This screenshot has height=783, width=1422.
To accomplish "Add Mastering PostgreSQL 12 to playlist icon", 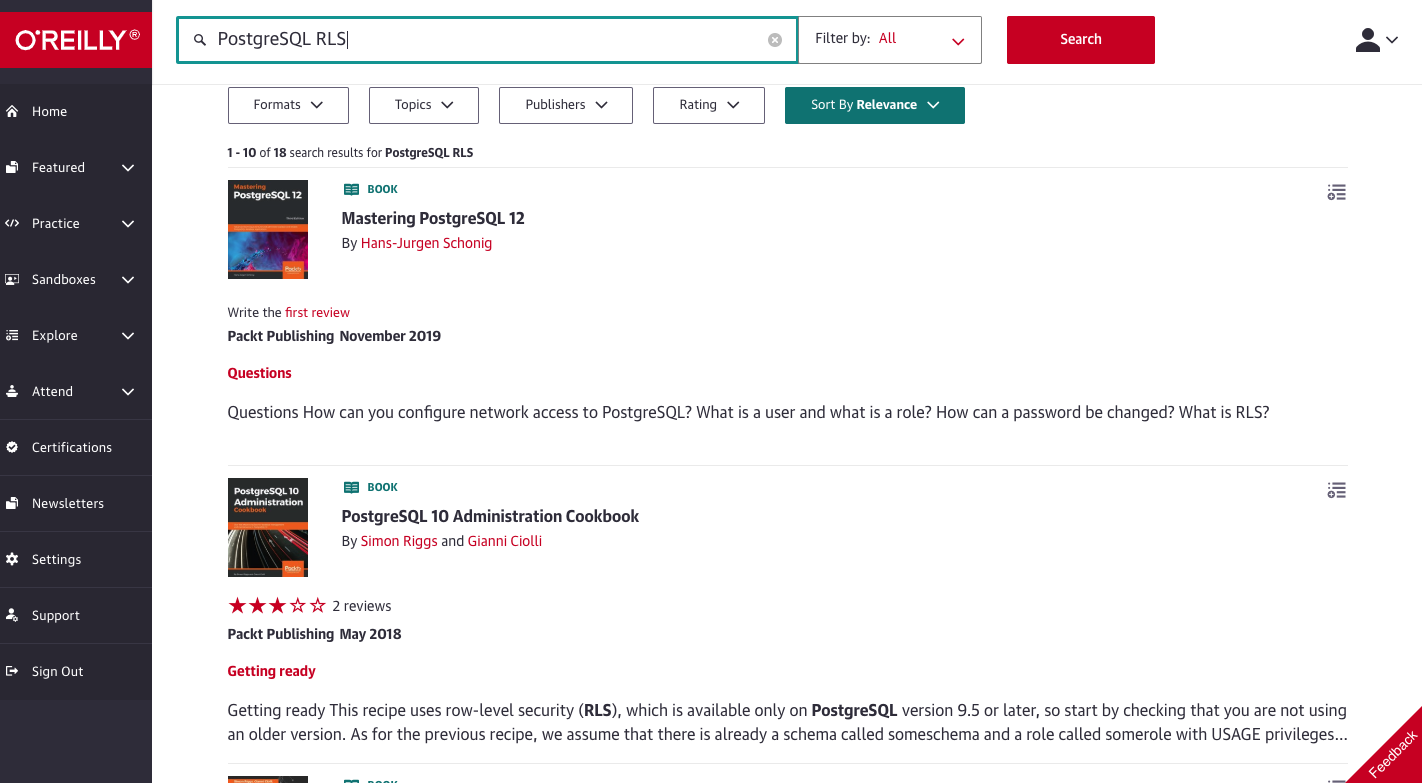I will [x=1336, y=192].
